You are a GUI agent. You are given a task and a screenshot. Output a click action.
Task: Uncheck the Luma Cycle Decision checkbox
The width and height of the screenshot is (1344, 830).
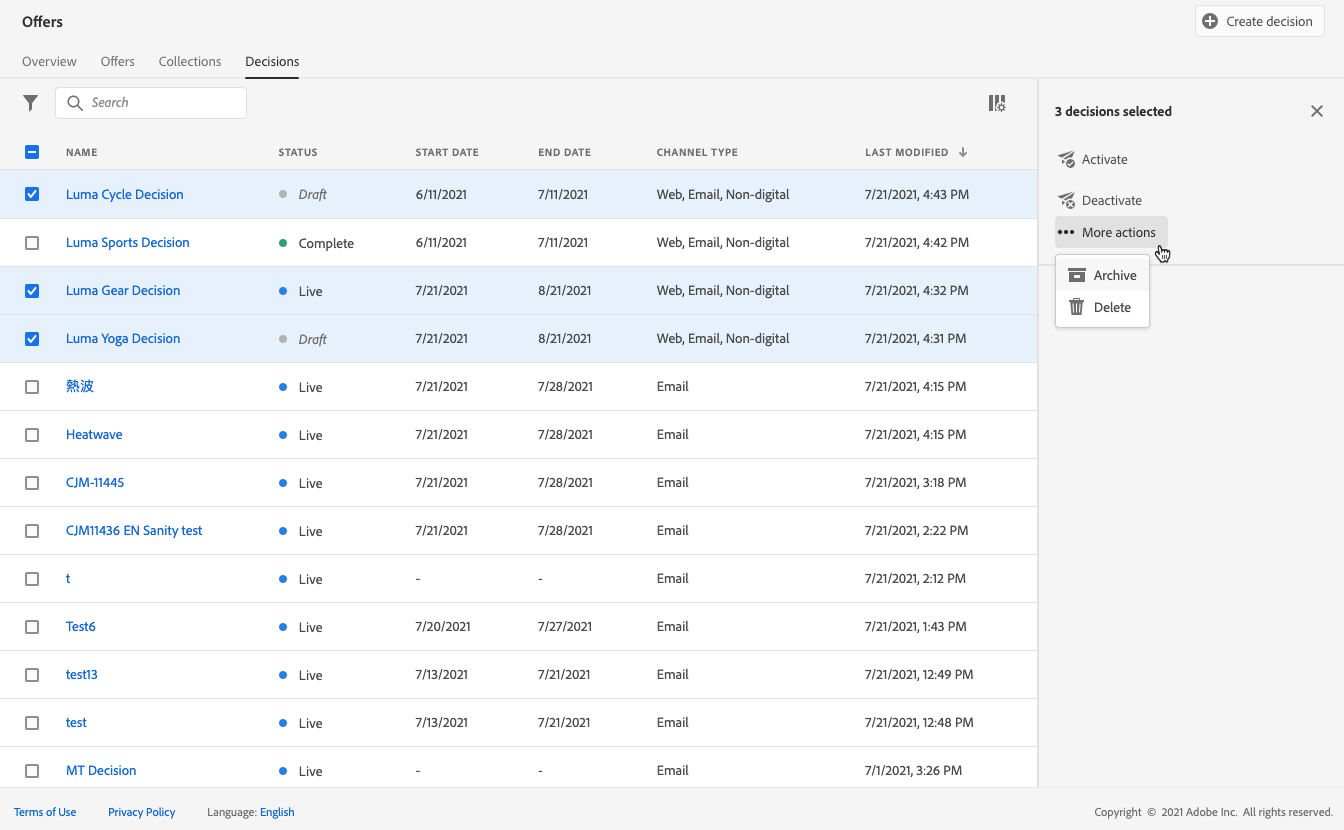pos(32,195)
